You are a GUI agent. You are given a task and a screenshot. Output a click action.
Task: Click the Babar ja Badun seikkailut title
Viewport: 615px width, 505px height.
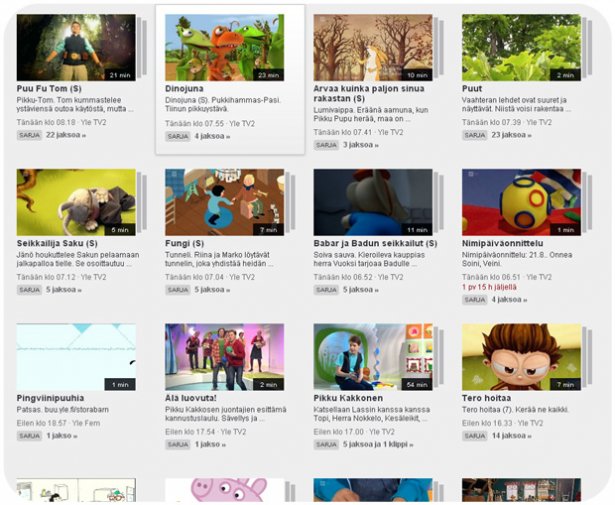coord(375,243)
